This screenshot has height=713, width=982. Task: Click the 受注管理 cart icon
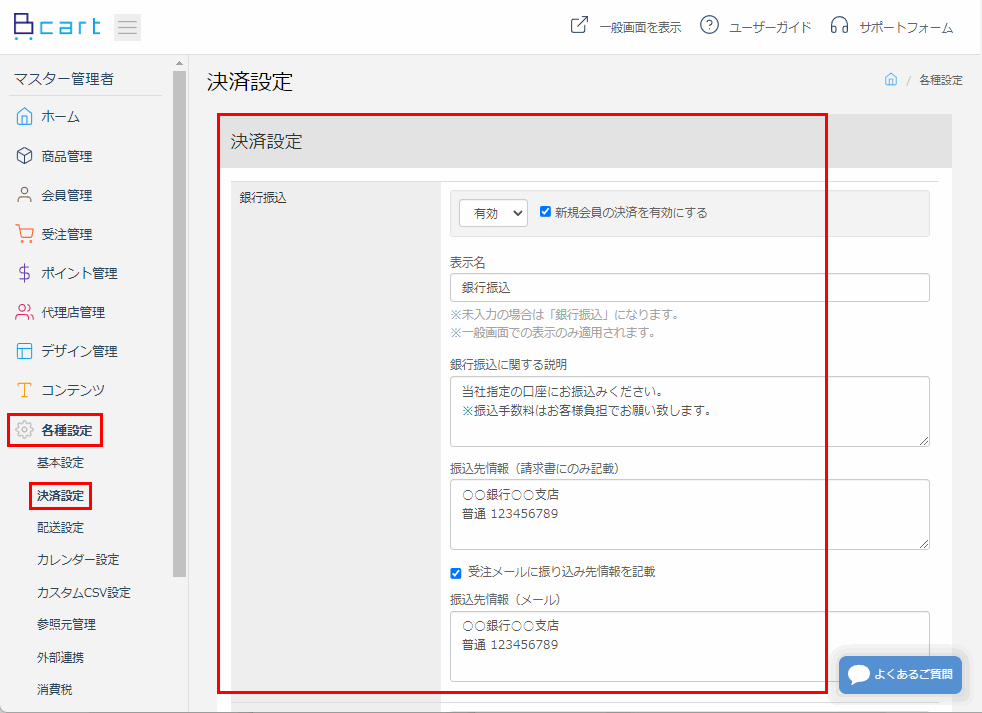24,234
